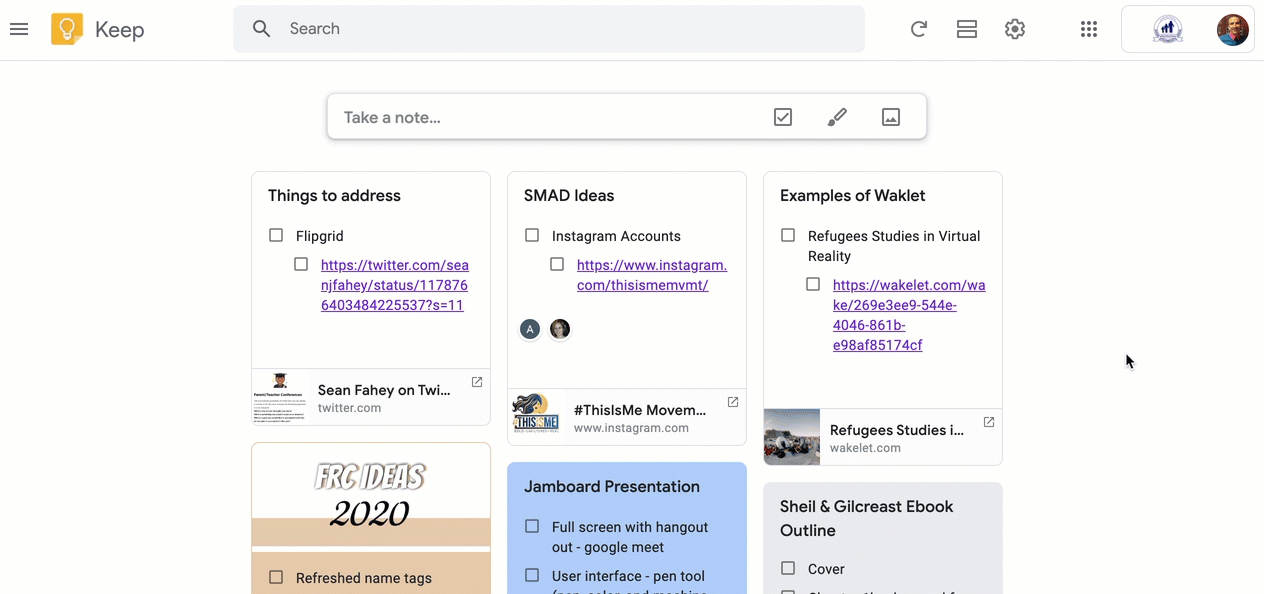Image resolution: width=1264 pixels, height=594 pixels.
Task: Create a new list note
Action: 783,117
